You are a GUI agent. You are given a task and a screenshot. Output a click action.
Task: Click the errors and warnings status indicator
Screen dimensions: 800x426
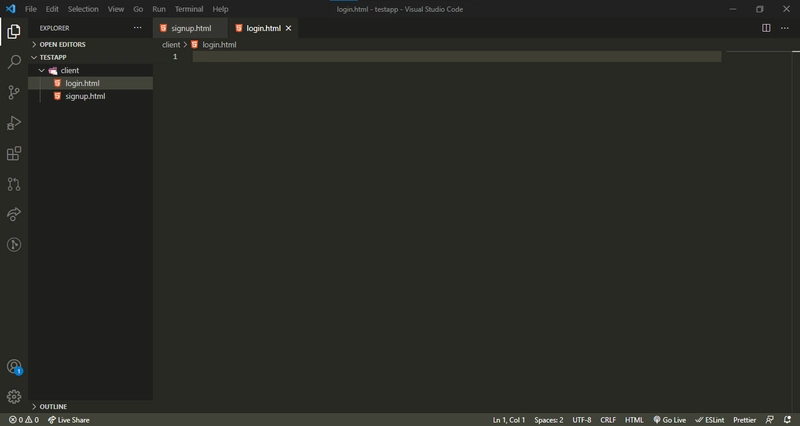click(x=23, y=420)
